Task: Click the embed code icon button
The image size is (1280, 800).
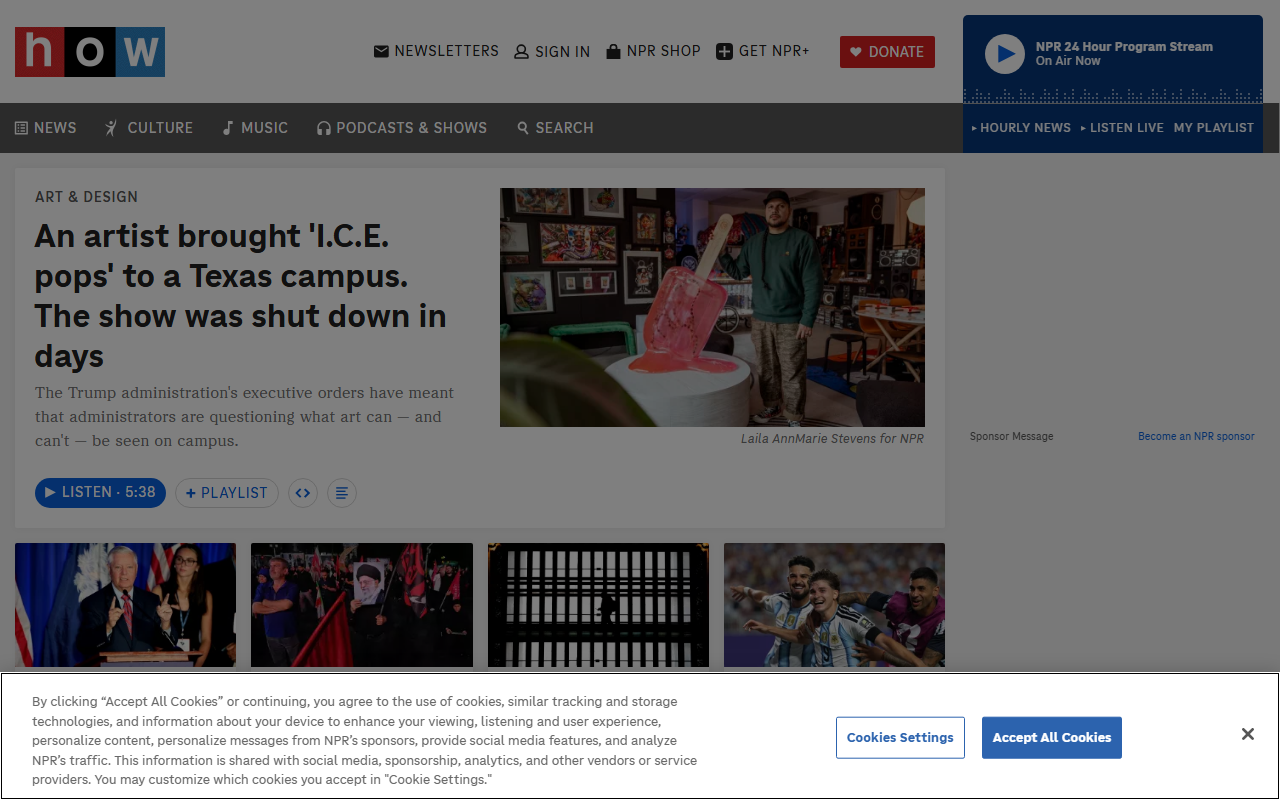Action: pos(303,493)
